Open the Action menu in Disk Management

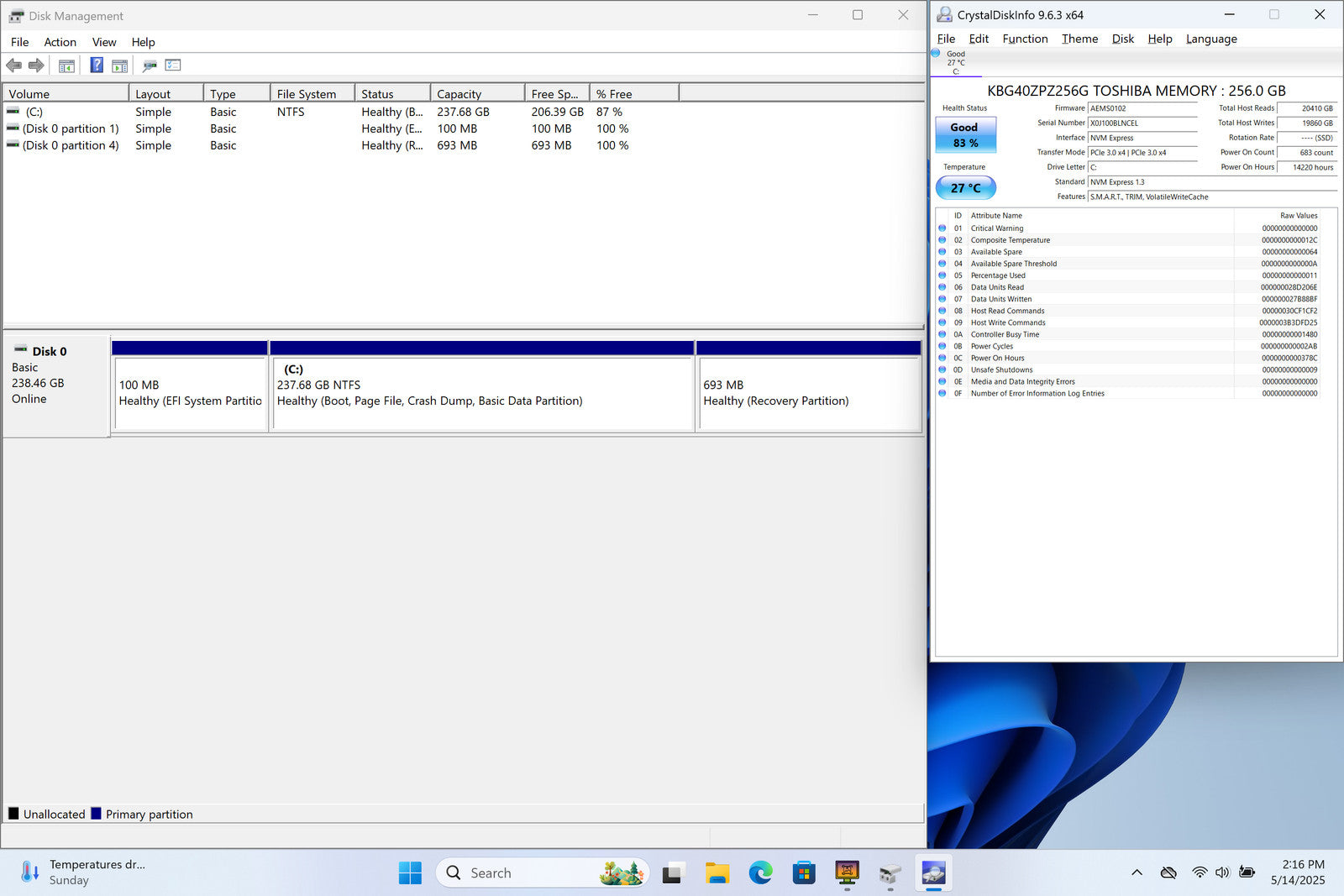point(60,42)
